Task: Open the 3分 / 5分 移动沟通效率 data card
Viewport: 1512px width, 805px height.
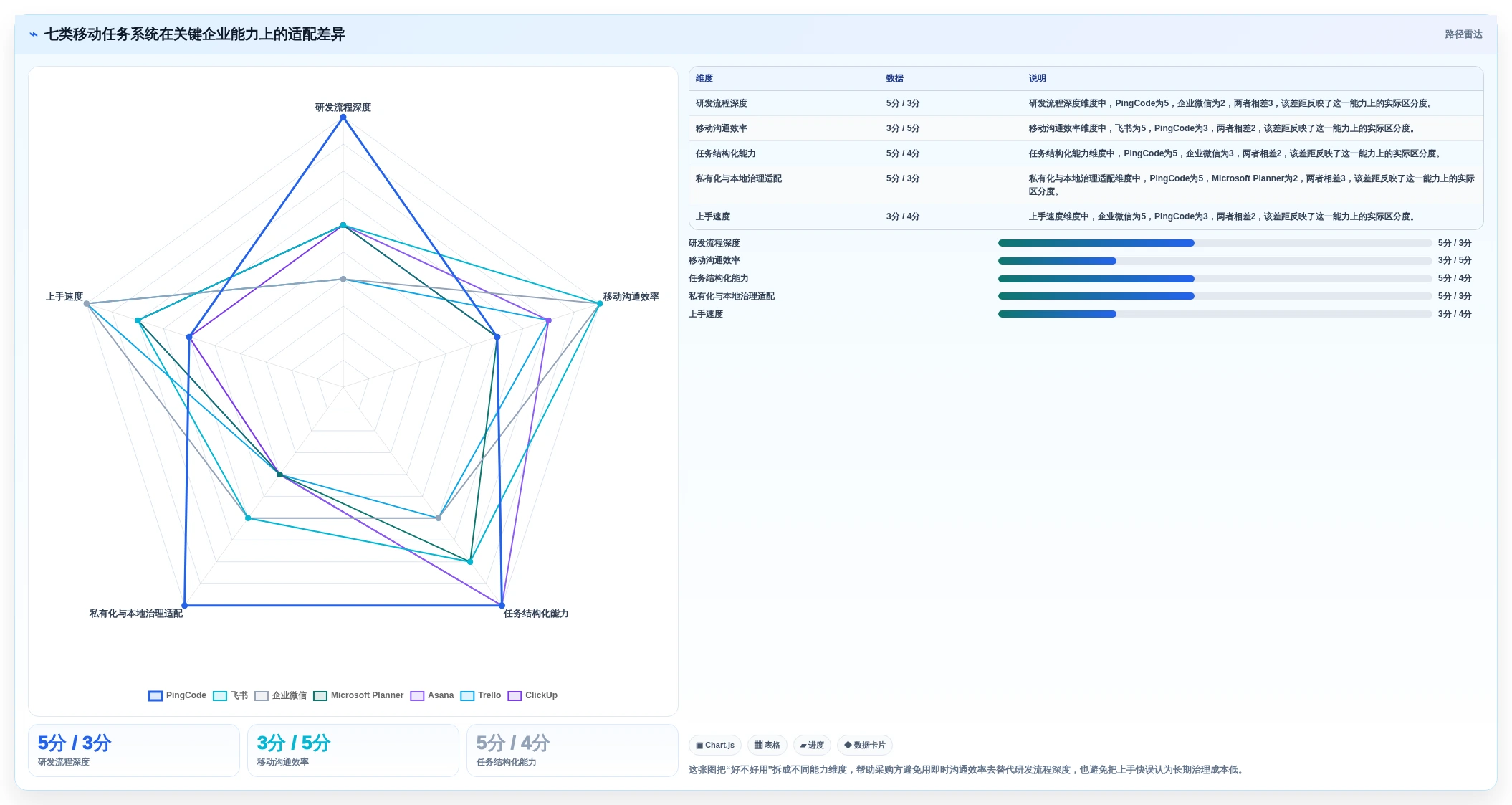Action: point(353,751)
